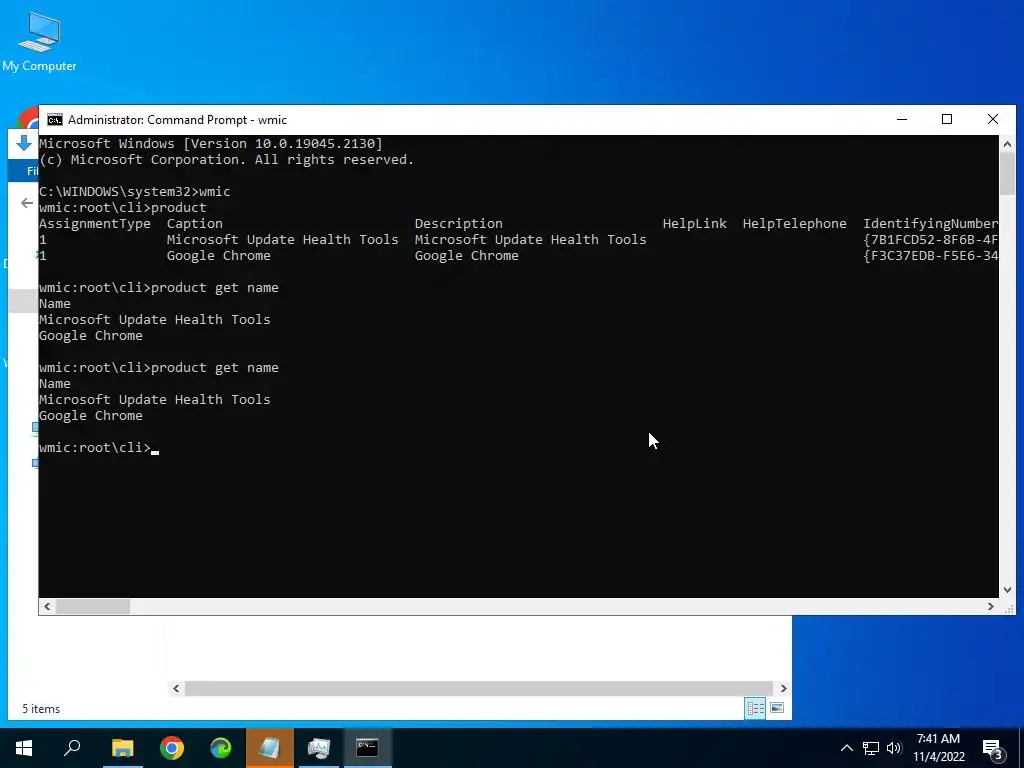Click the Show desktop strip at taskbar end
1024x768 pixels.
coord(1021,748)
